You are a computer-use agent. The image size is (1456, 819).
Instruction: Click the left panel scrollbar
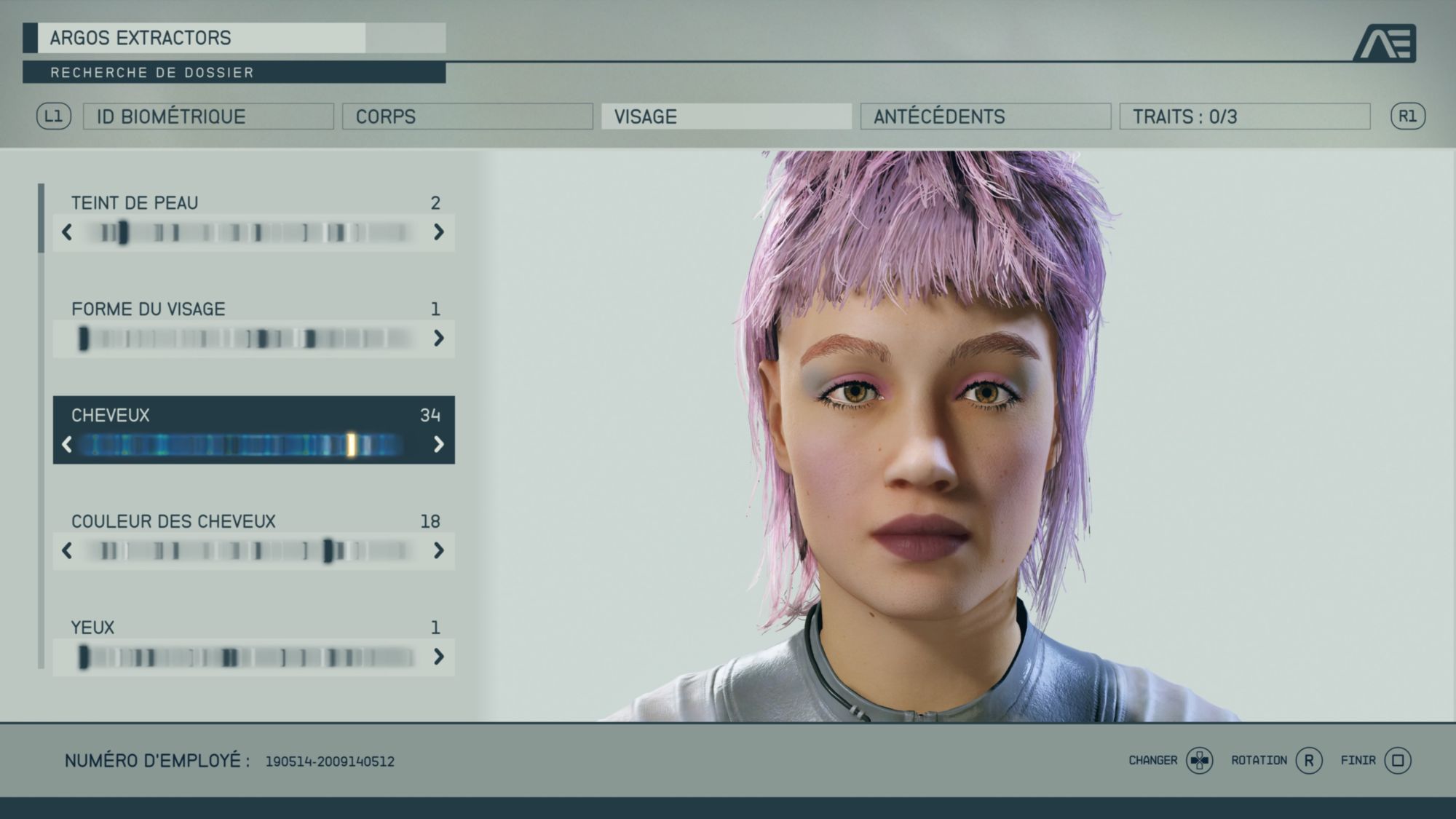coord(41,218)
